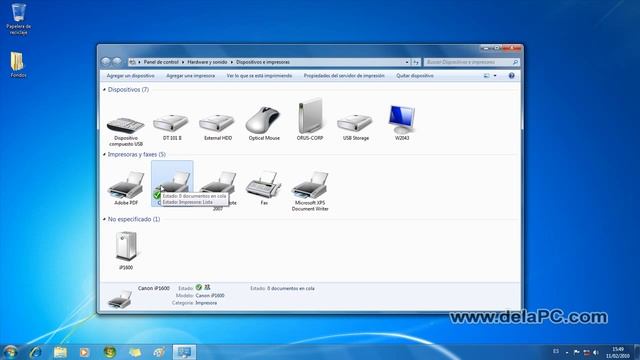The width and height of the screenshot is (640, 360).
Task: Go back with the navigation back arrow
Action: [106, 62]
